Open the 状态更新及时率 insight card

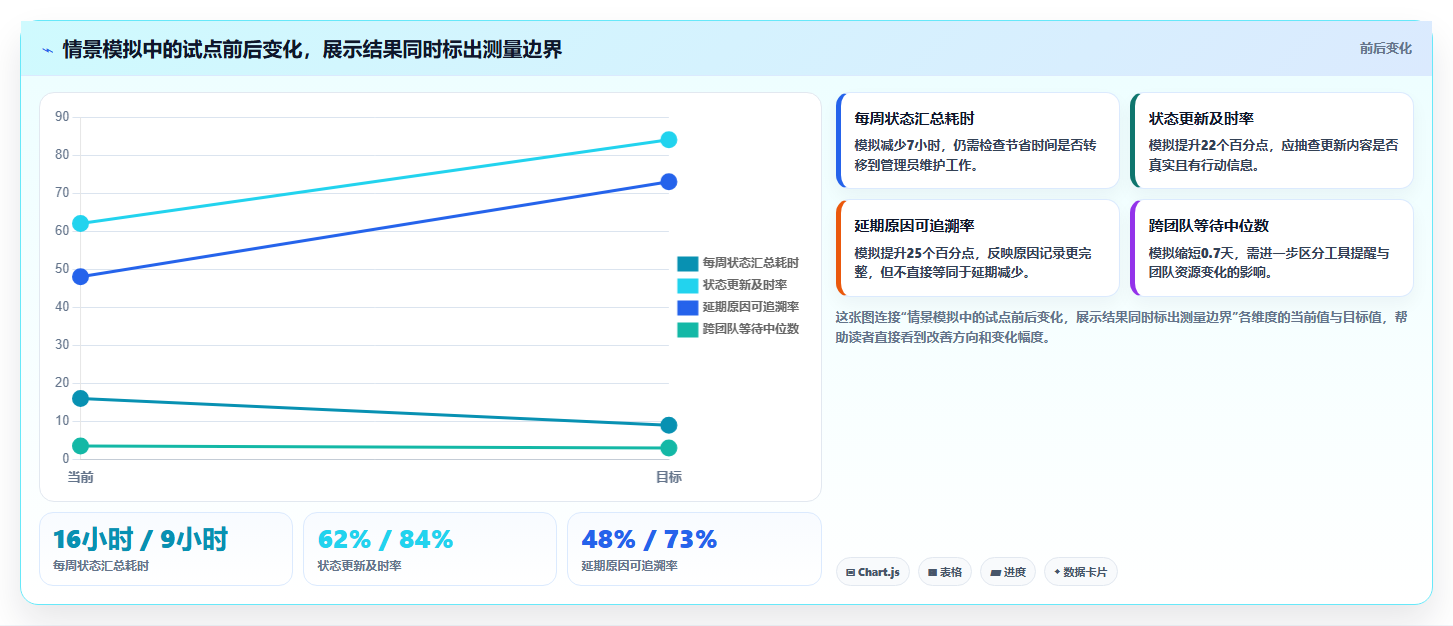coord(1271,140)
